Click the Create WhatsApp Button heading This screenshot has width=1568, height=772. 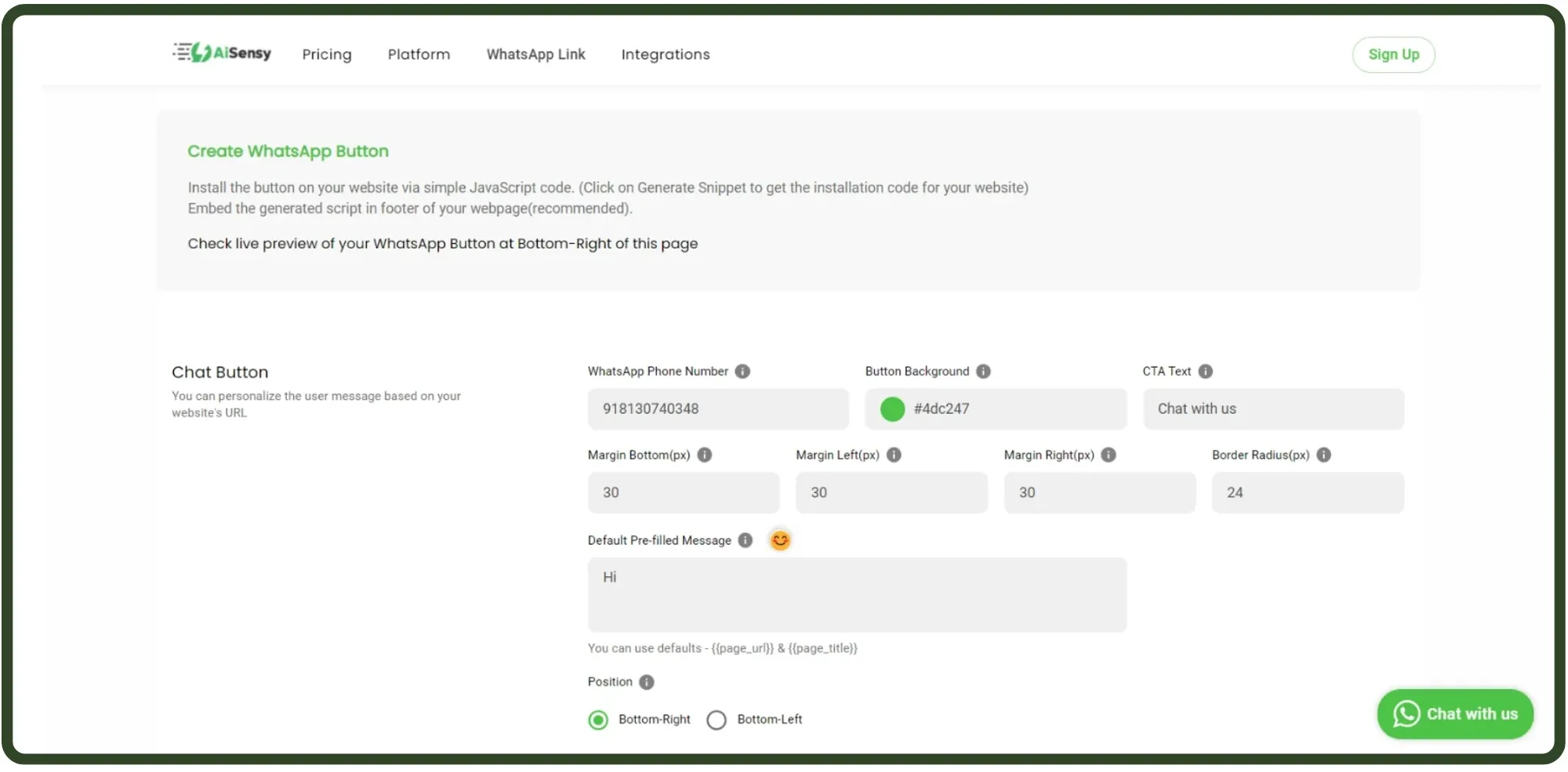[288, 151]
